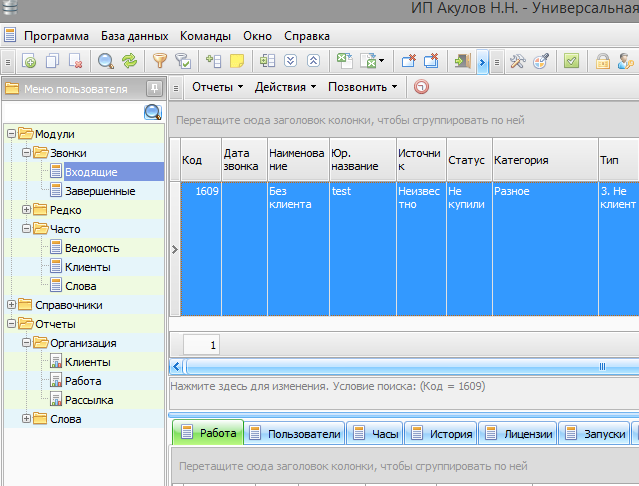This screenshot has height=486, width=639.
Task: Click the search condition text to edit filter
Action: point(328,386)
